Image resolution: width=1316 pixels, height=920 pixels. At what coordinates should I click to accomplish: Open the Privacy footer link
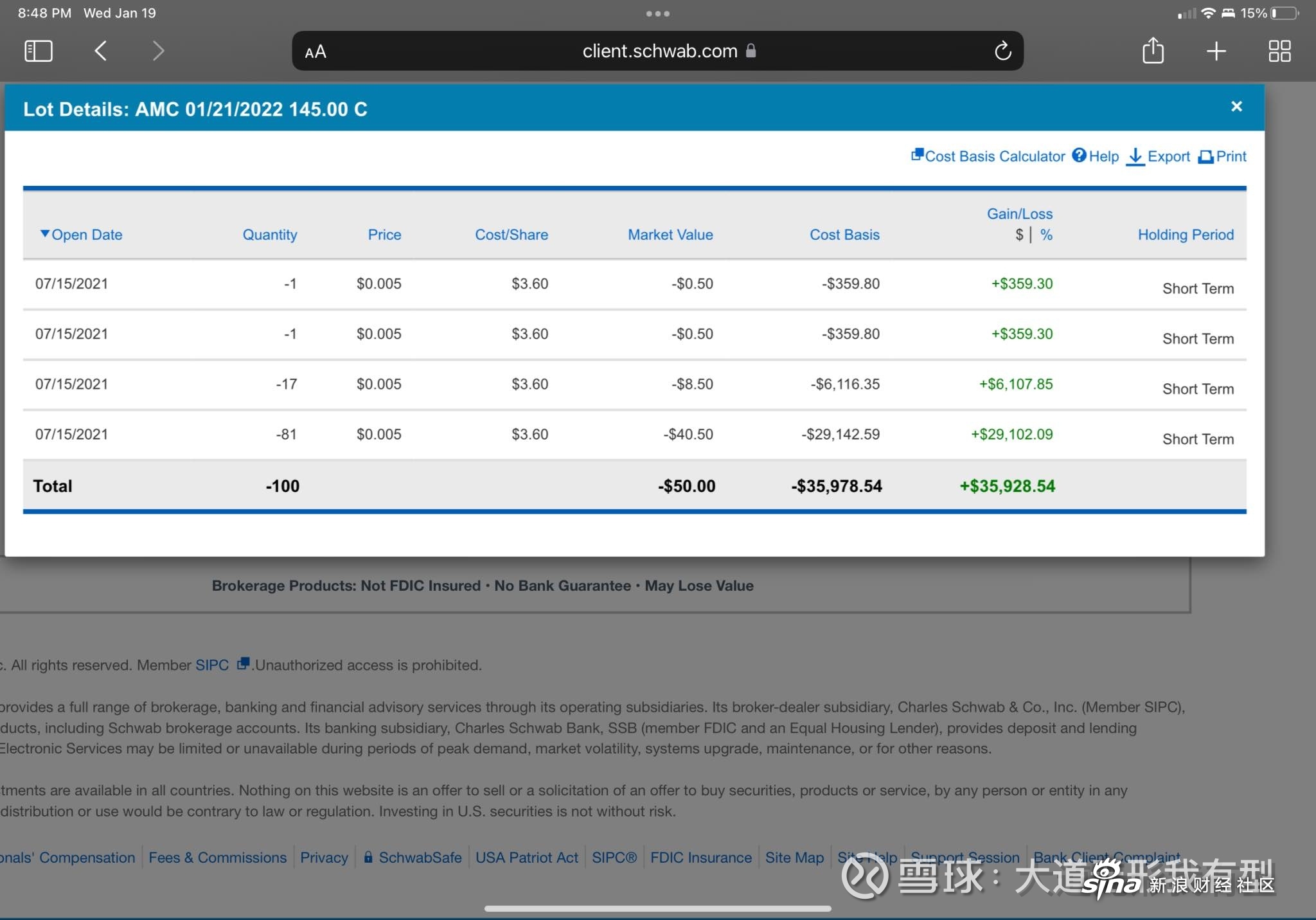point(324,858)
